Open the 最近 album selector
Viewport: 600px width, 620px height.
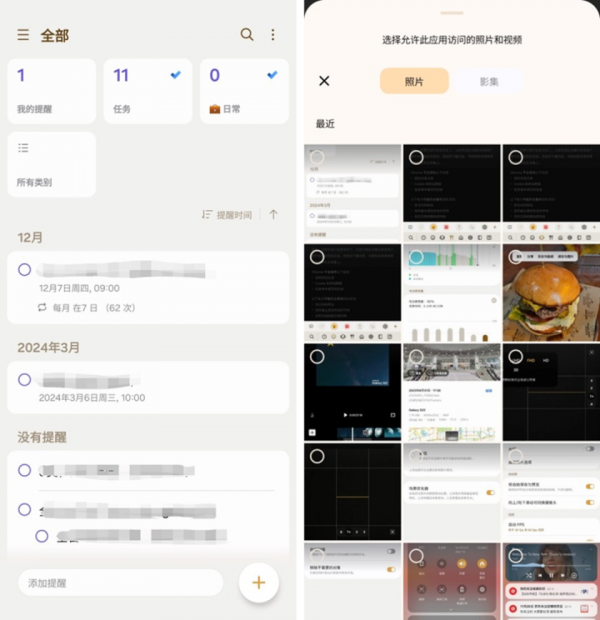click(x=325, y=124)
